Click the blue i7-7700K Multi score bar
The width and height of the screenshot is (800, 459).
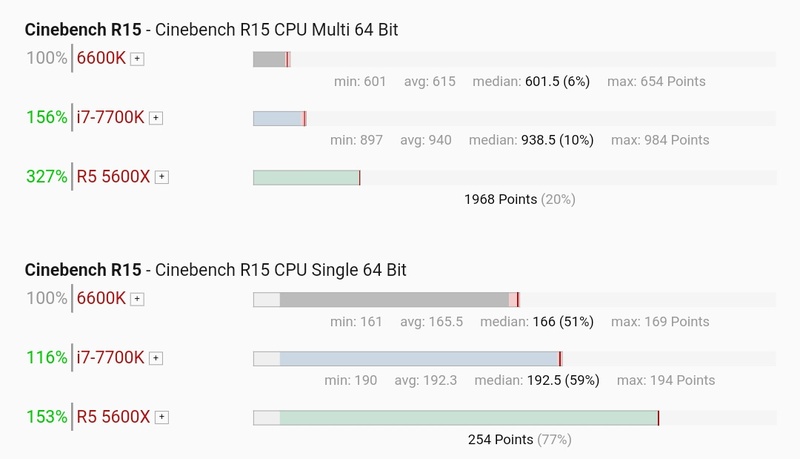(x=278, y=118)
